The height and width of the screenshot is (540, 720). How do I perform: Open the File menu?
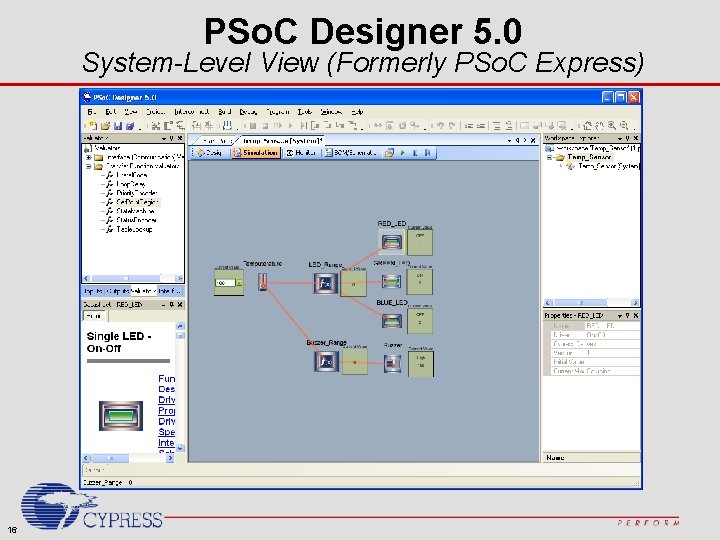(x=91, y=112)
